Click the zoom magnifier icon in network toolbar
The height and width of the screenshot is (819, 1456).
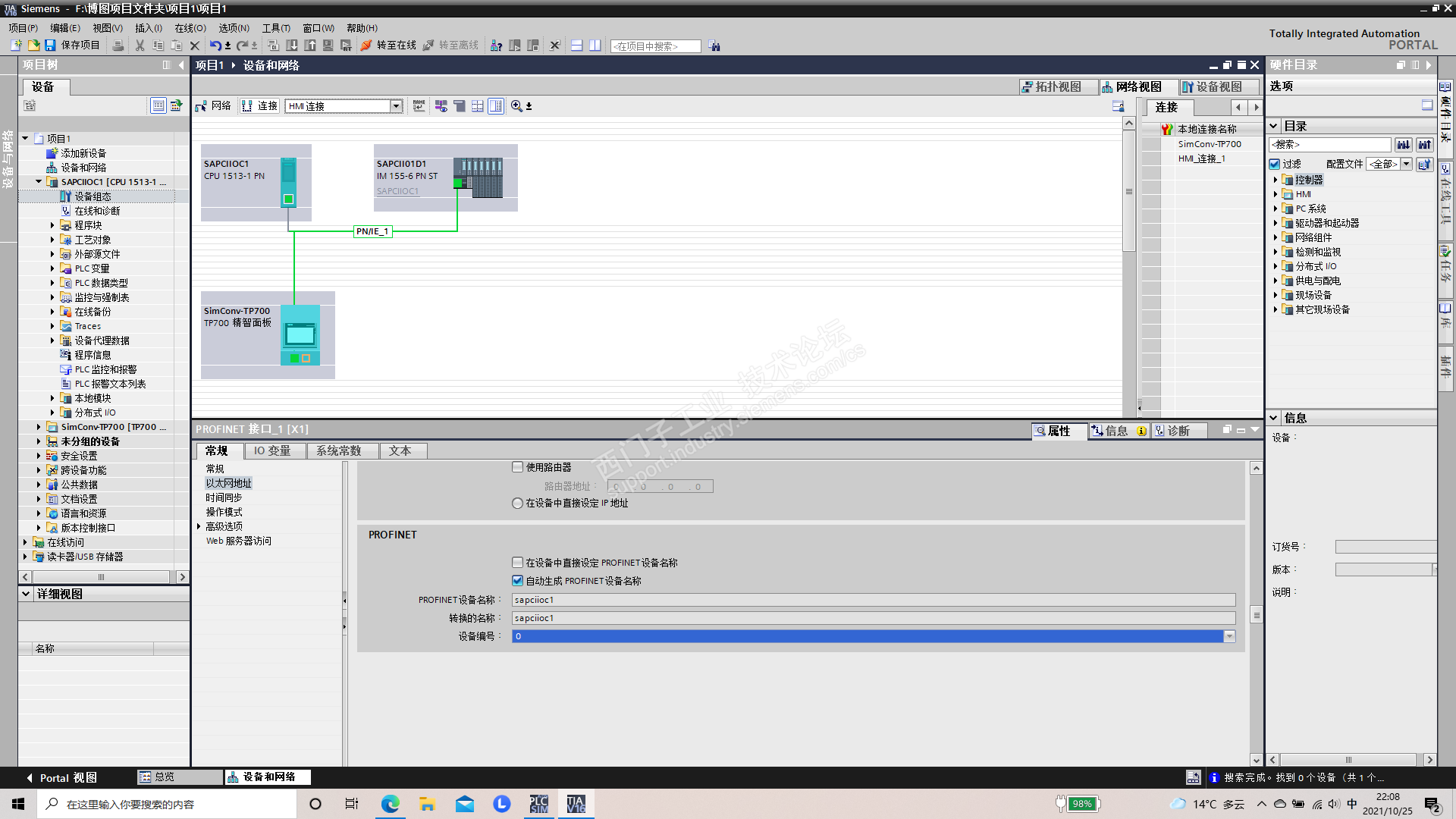[x=516, y=106]
